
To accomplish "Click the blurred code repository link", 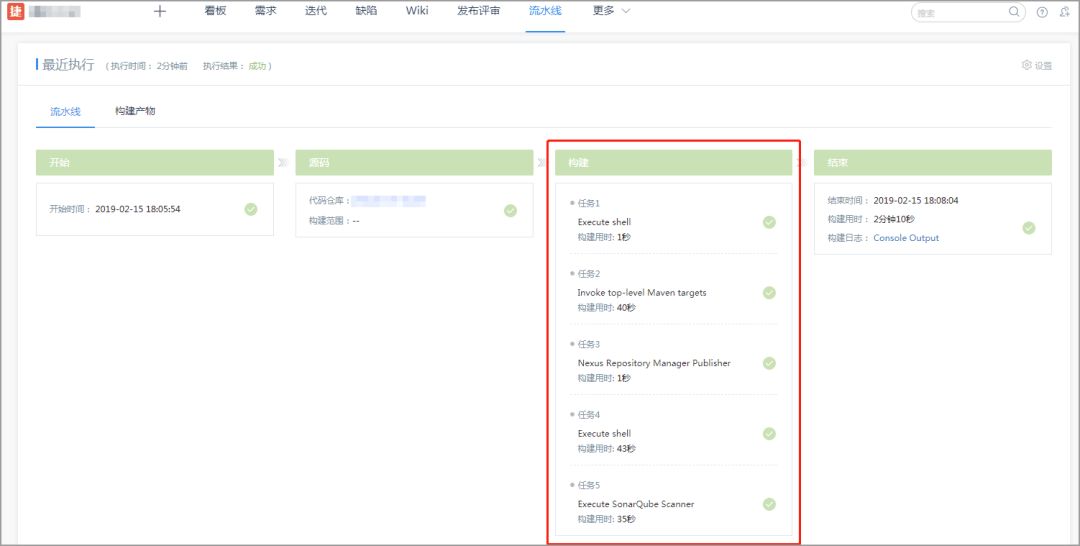I will pos(388,201).
